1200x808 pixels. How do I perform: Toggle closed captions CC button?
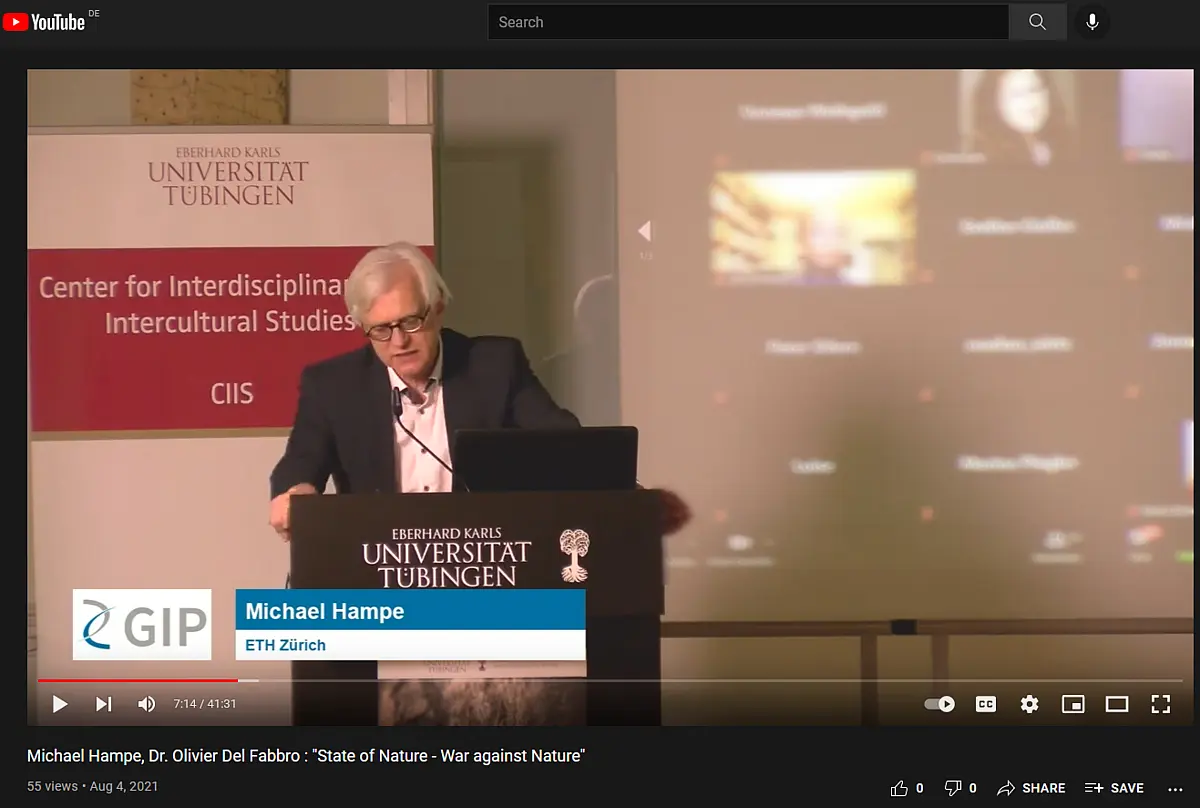tap(986, 704)
